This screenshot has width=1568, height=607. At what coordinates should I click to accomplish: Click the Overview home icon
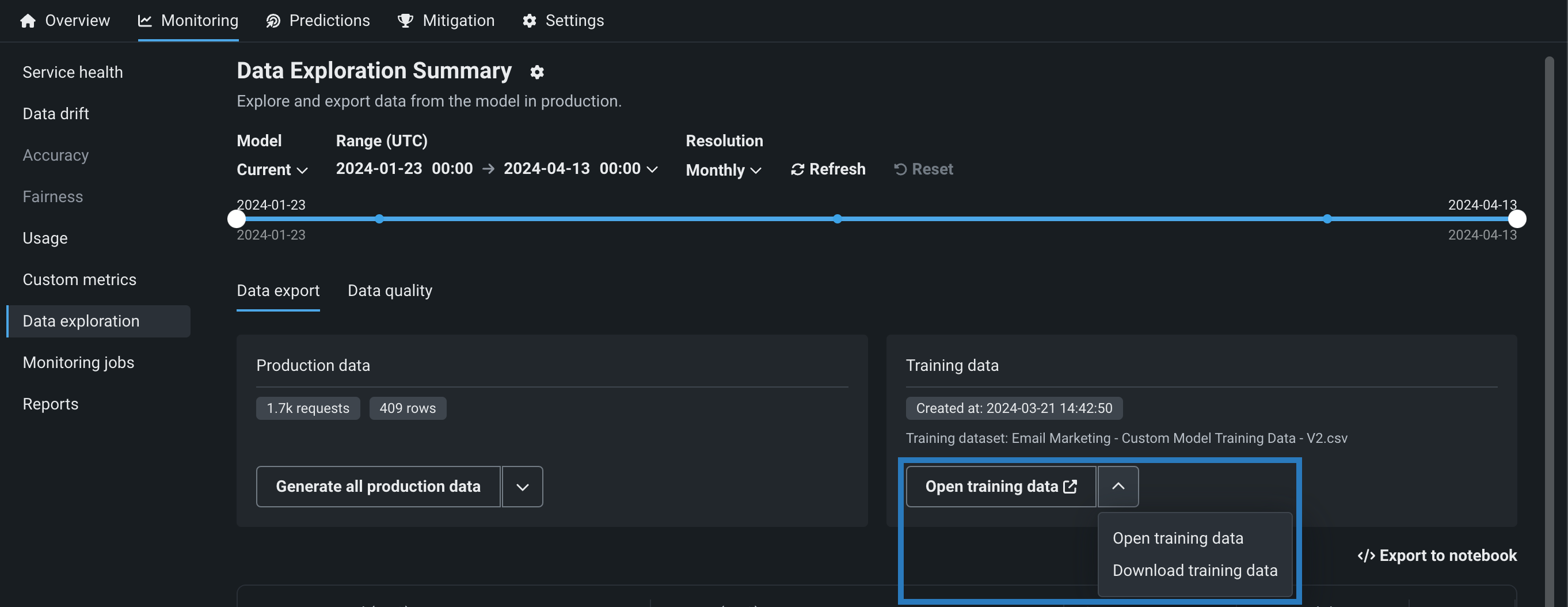coord(28,21)
